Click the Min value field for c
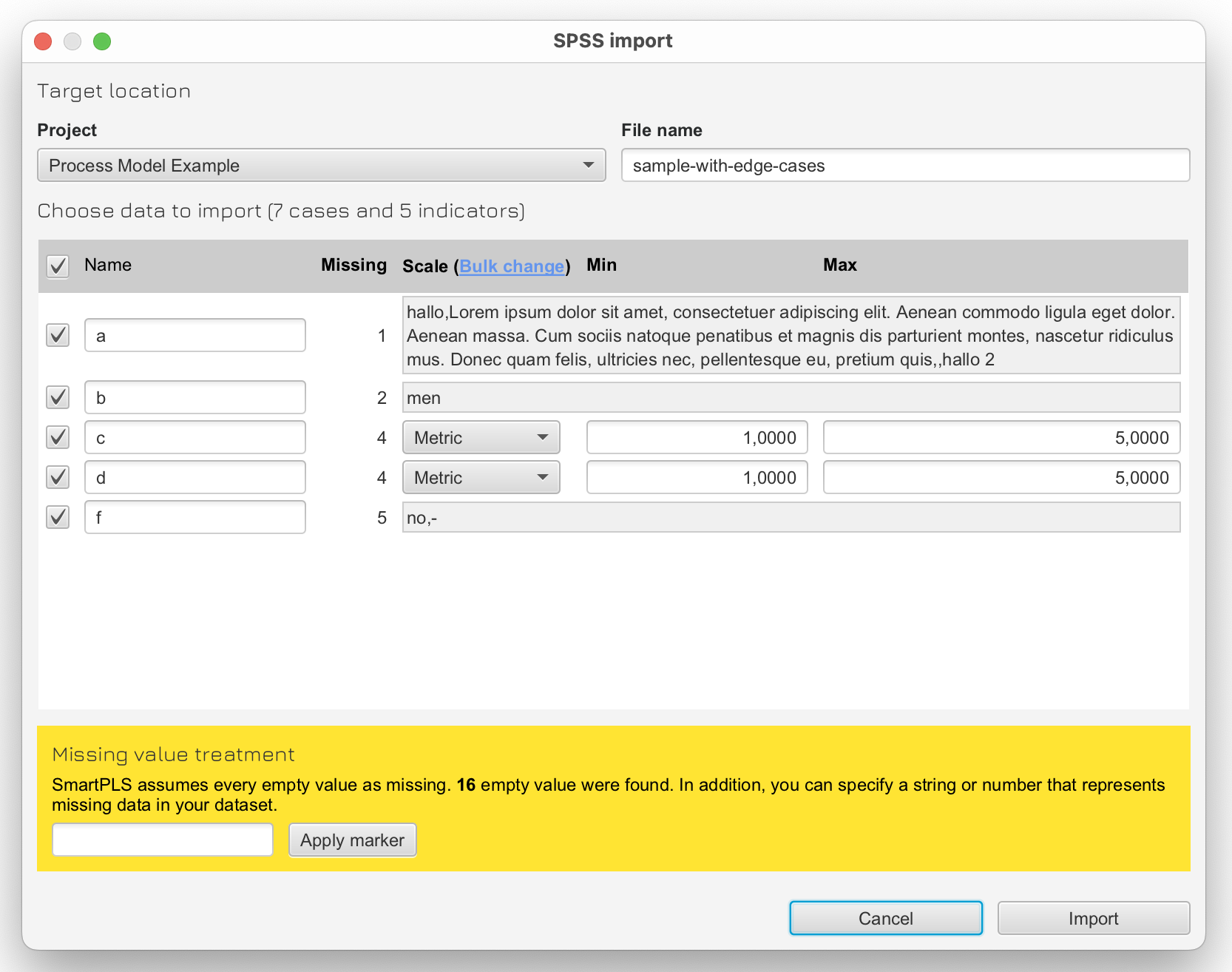This screenshot has height=972, width=1232. 697,437
